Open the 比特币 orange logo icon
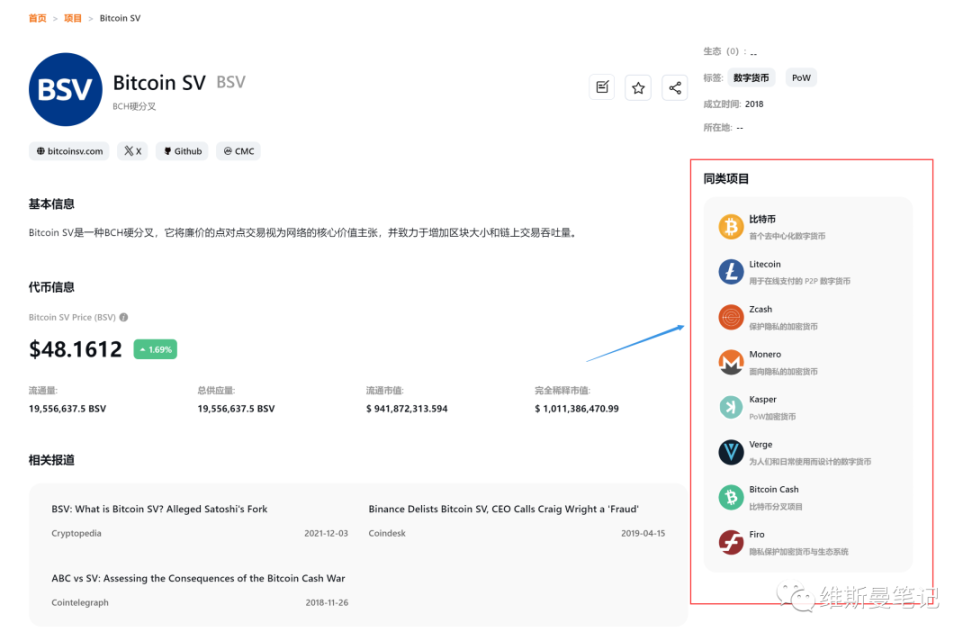The image size is (972, 641). pos(731,227)
